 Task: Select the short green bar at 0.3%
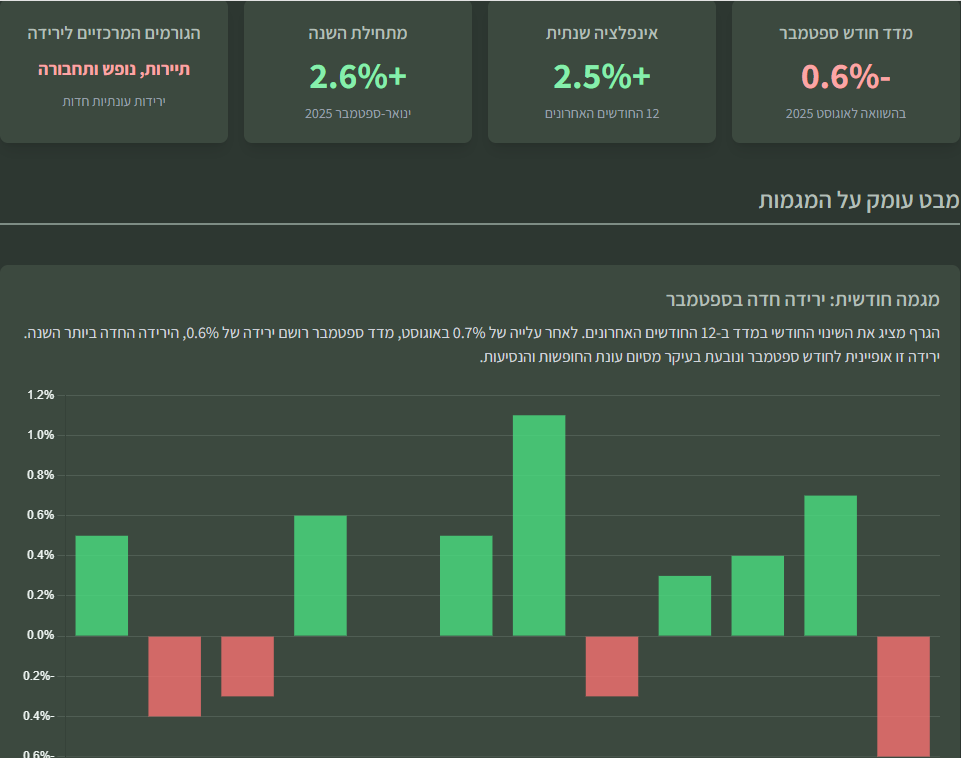click(684, 605)
